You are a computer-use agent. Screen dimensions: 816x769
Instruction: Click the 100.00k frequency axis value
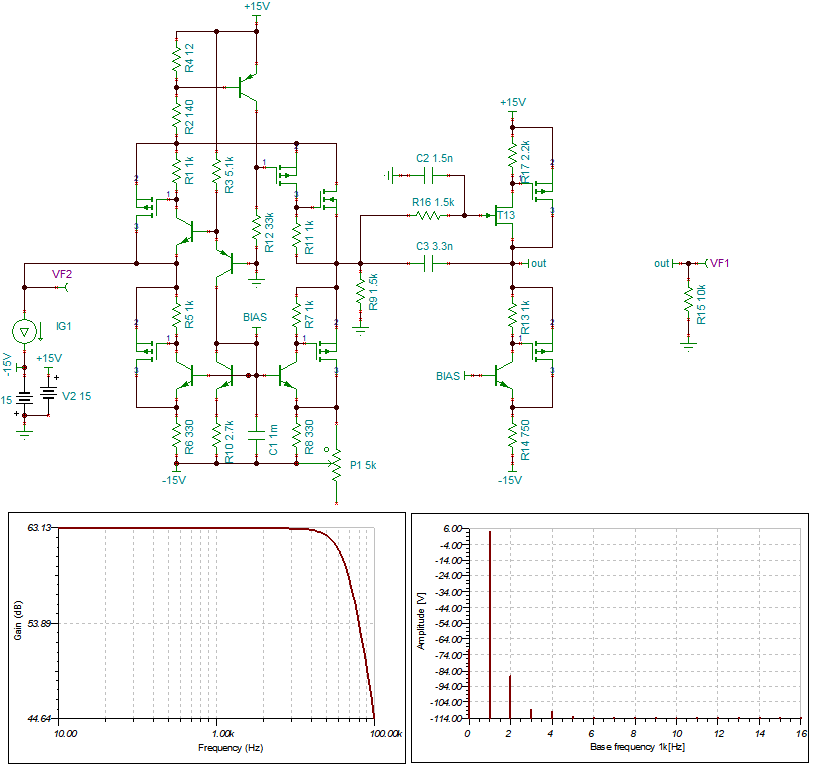386,734
